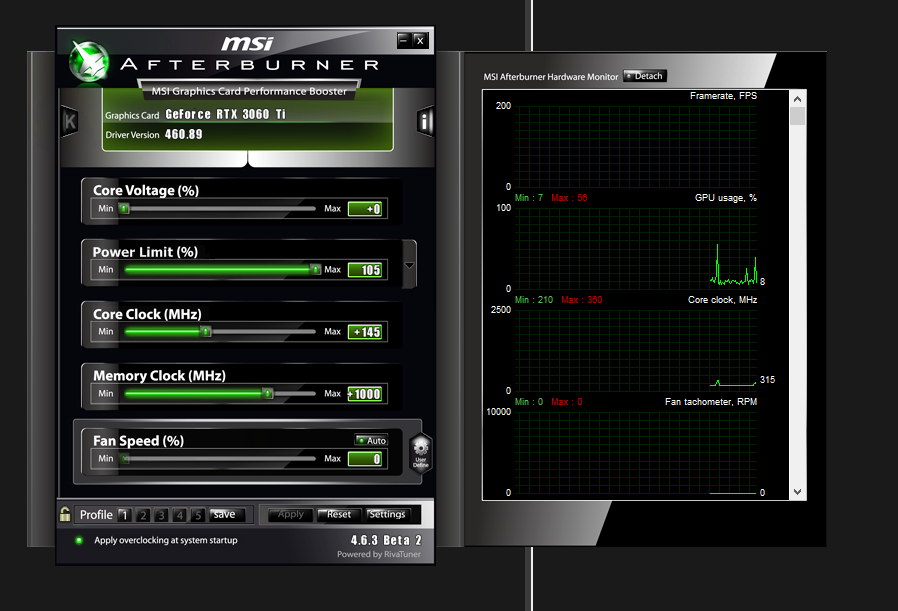Image resolution: width=898 pixels, height=611 pixels.
Task: Click the Kombustor K icon
Action: point(69,121)
